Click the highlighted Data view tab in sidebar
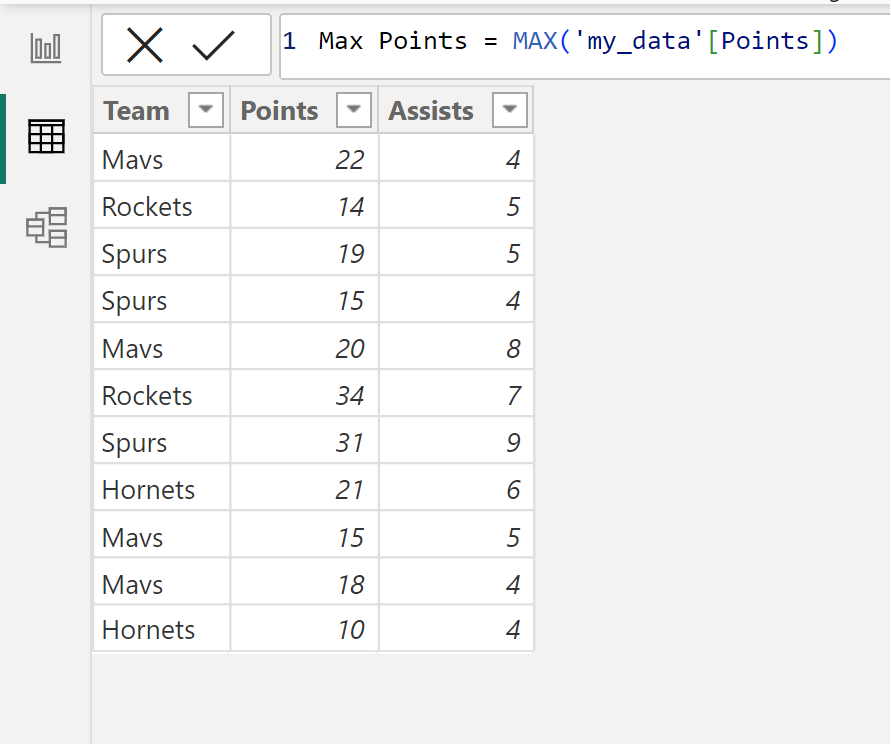This screenshot has width=891, height=744. tap(45, 135)
